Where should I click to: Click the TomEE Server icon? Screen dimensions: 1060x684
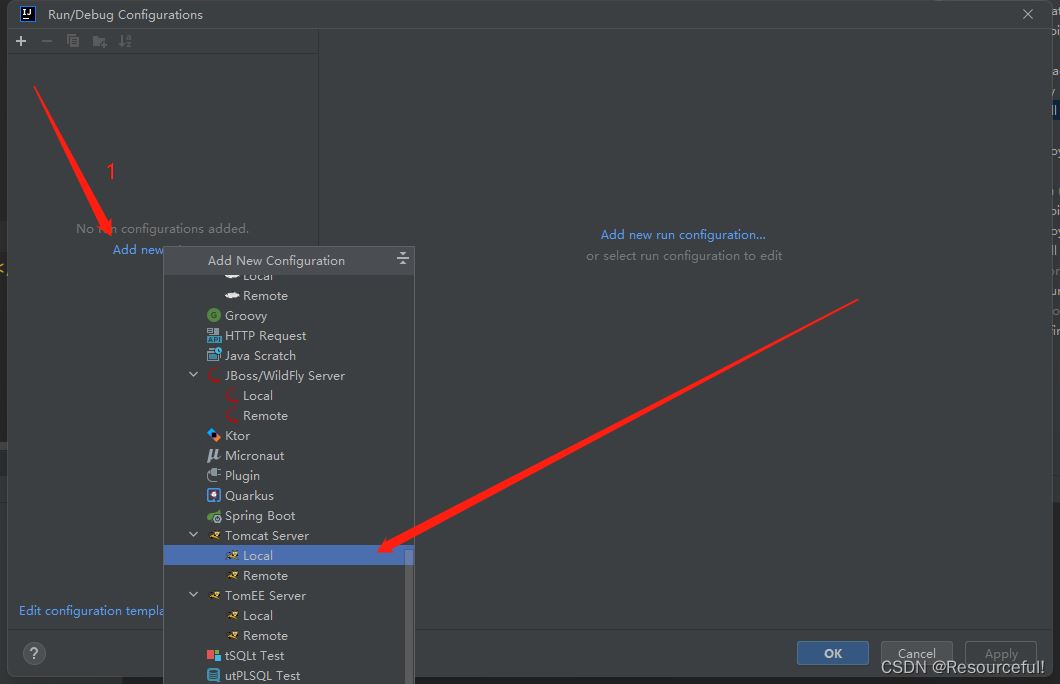click(214, 595)
